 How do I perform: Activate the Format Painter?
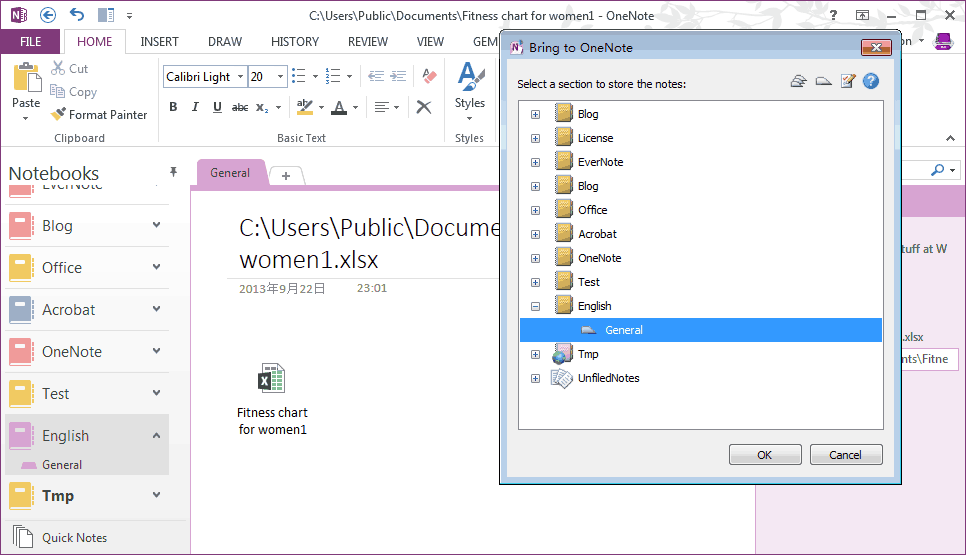click(x=99, y=115)
